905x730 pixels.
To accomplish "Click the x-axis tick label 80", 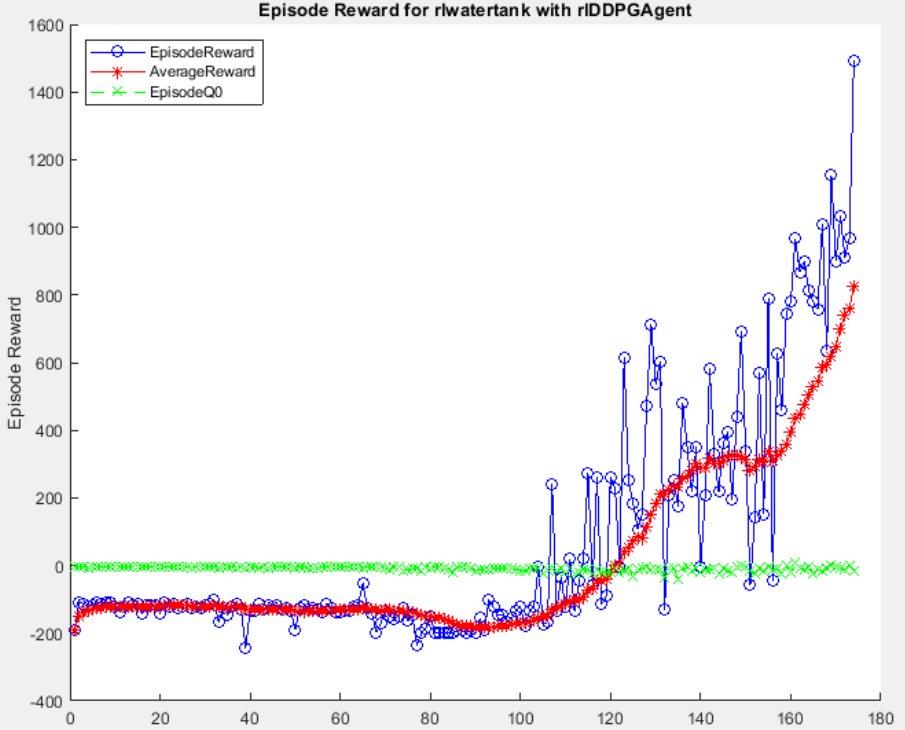I will (x=431, y=719).
